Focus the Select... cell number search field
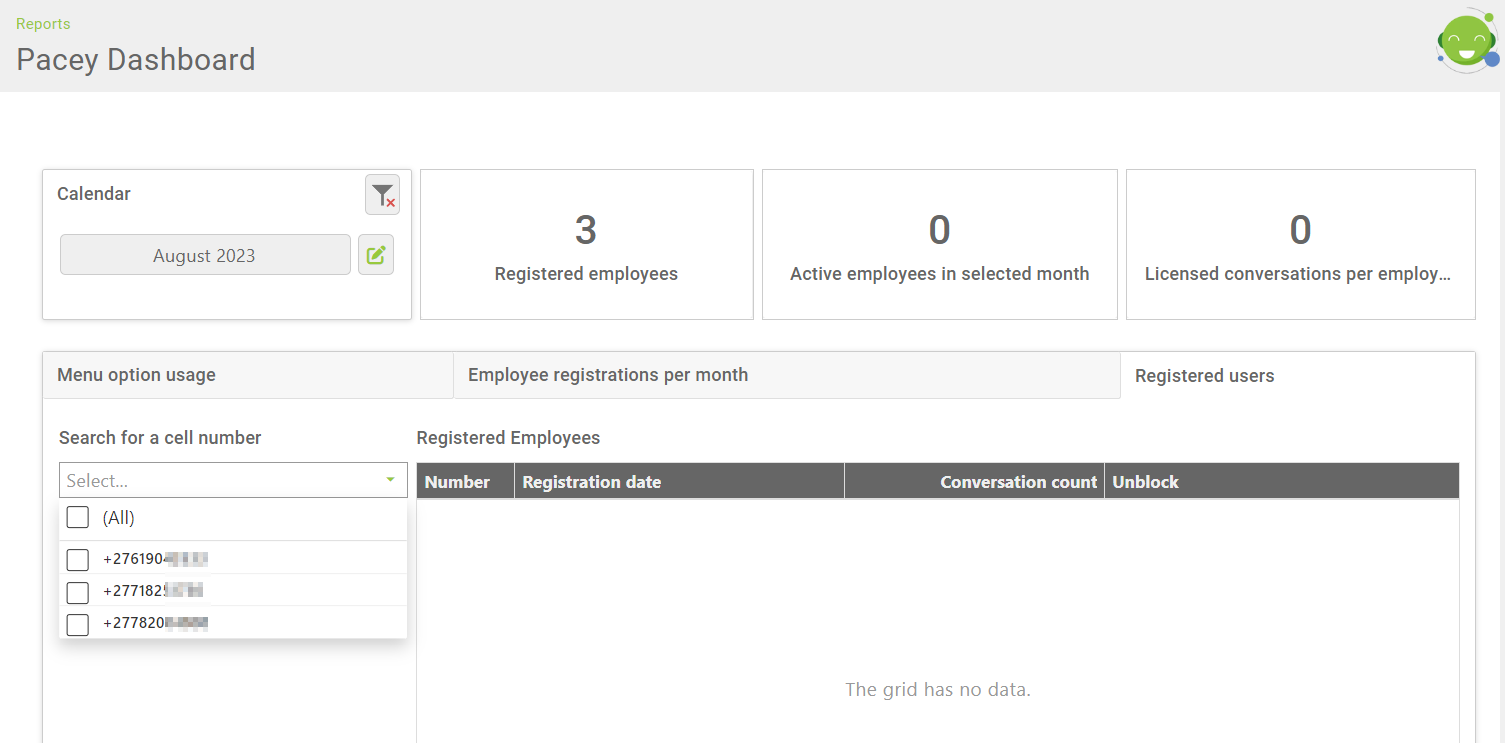This screenshot has height=743, width=1505. (x=220, y=481)
